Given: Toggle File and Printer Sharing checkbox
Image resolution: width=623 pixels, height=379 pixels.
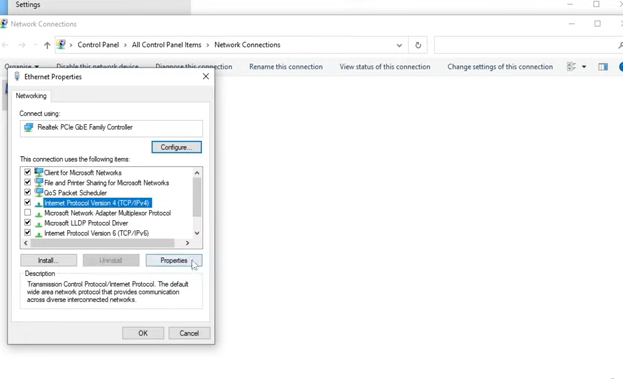Looking at the screenshot, I should (x=27, y=182).
